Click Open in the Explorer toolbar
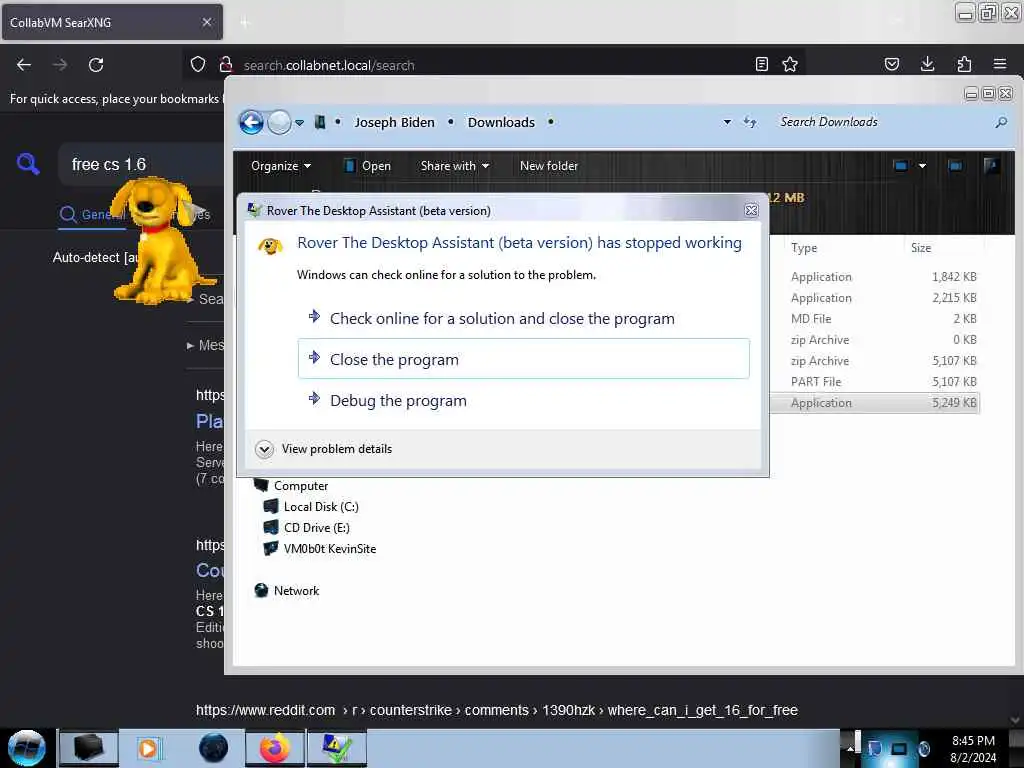1024x768 pixels. 368,166
